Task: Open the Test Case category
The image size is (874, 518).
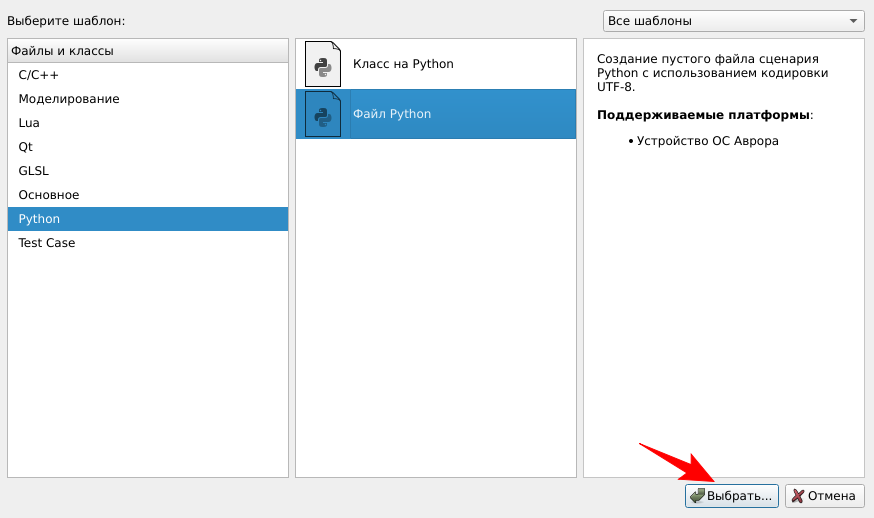Action: tap(46, 243)
